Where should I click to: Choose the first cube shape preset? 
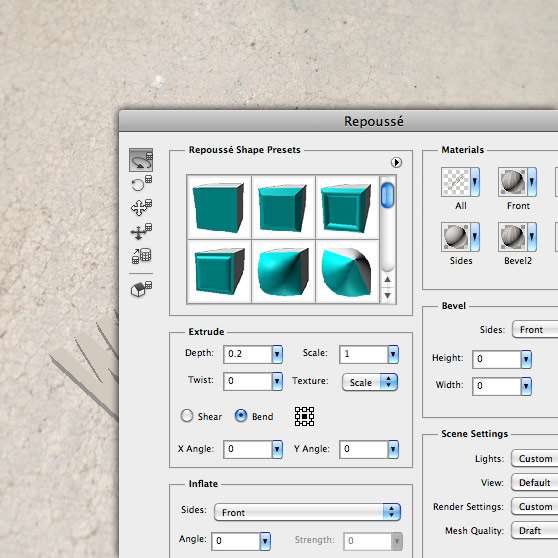pos(219,207)
